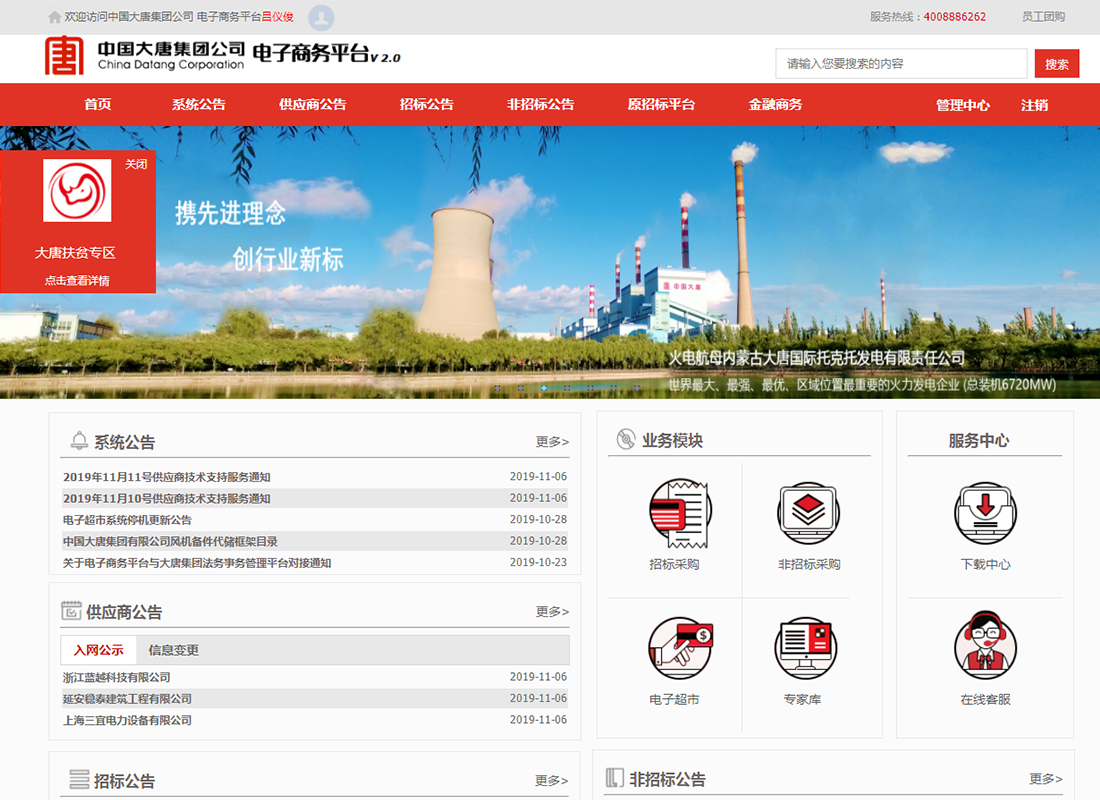Open notice 关于电子商务平台与大唐集团法务事务管理平台对接通知
This screenshot has height=800, width=1100.
[197, 563]
